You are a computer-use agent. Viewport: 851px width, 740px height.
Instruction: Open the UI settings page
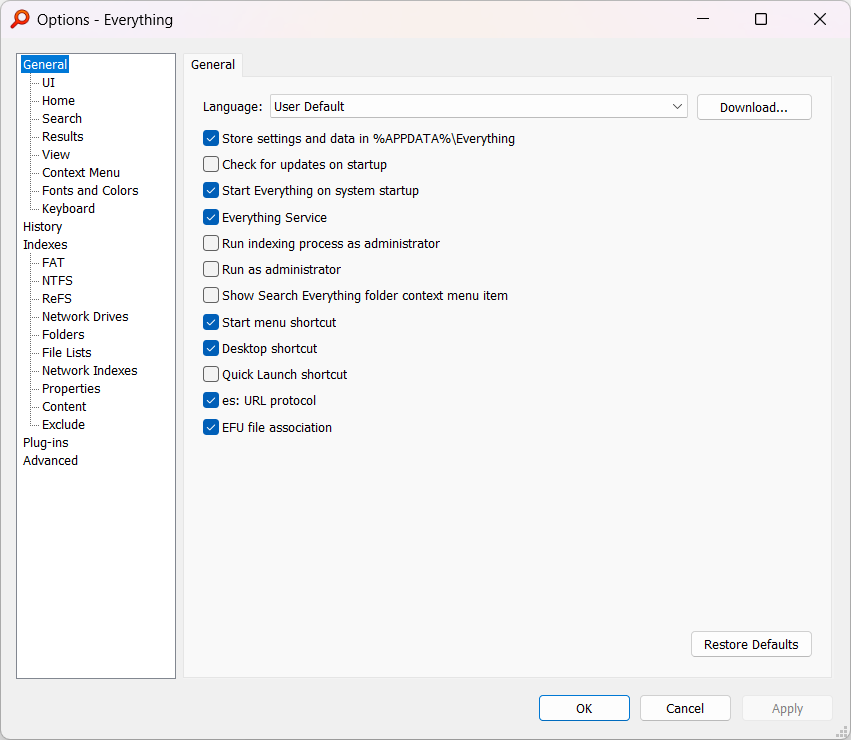(x=48, y=83)
